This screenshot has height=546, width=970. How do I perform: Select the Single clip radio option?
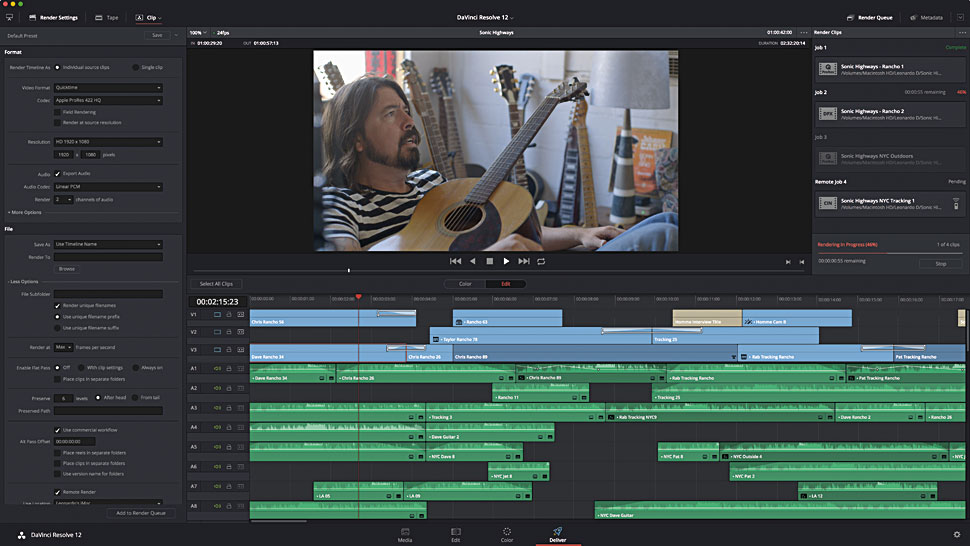click(x=136, y=67)
